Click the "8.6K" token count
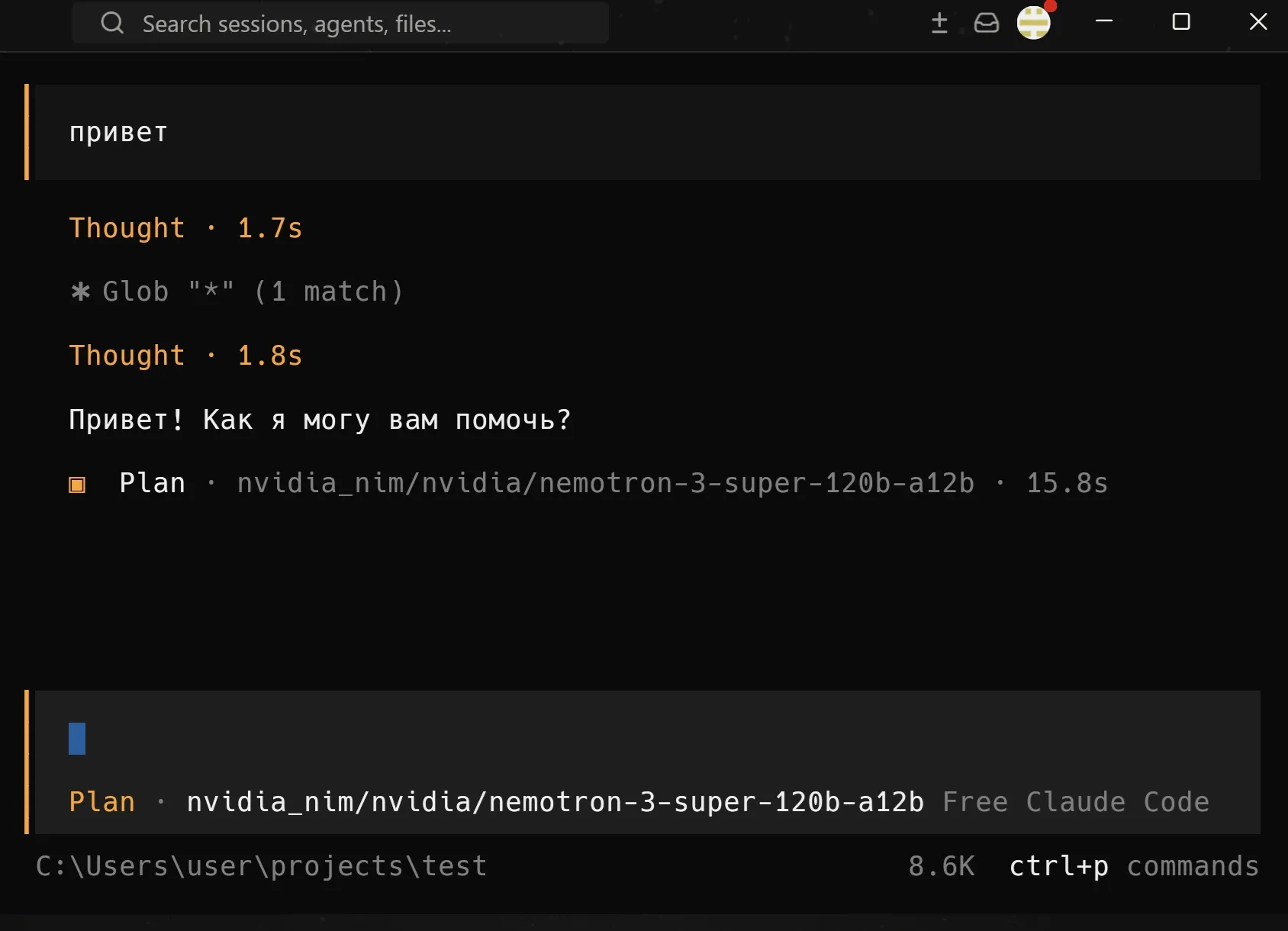This screenshot has height=931, width=1288. point(942,866)
